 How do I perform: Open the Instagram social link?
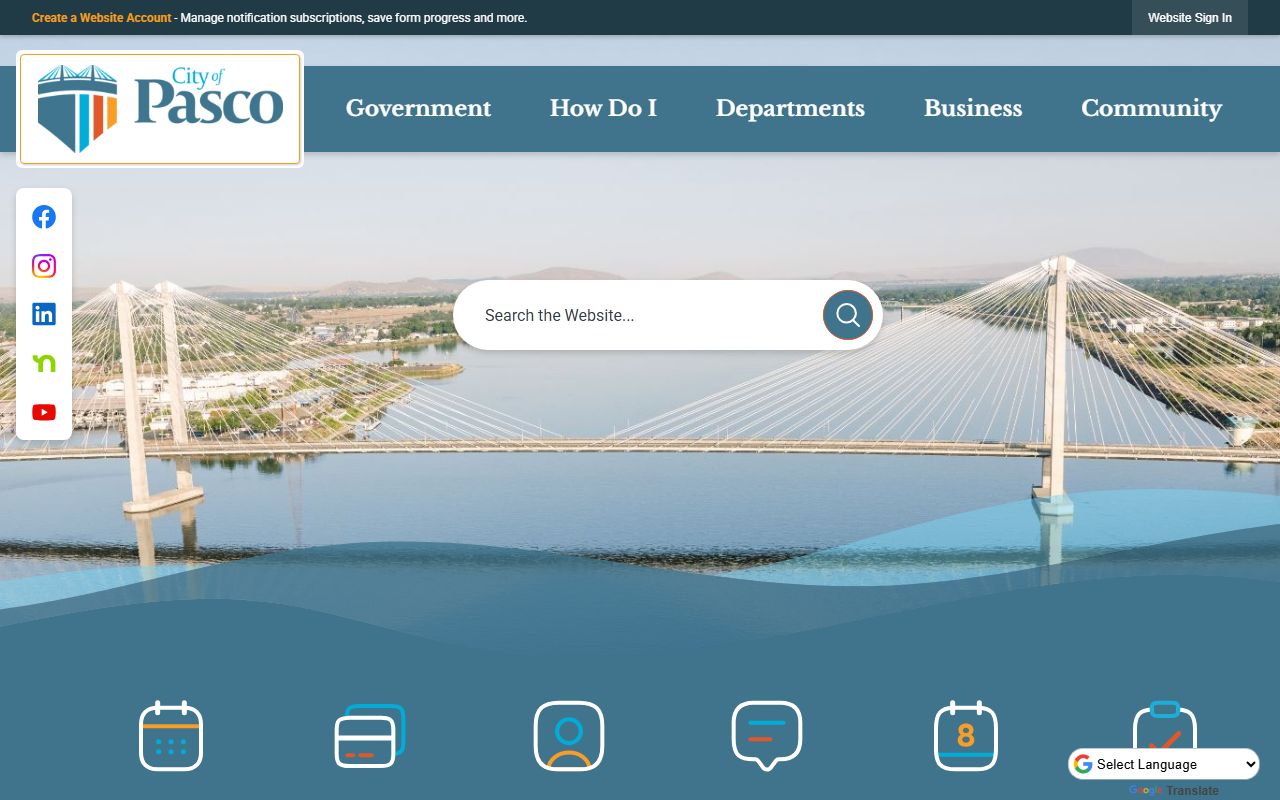coord(44,266)
